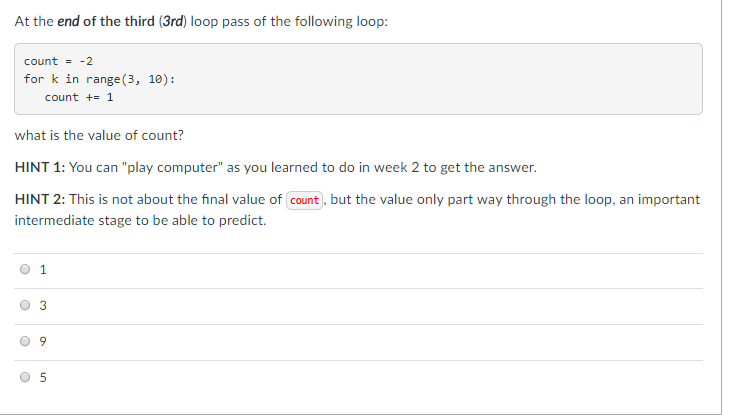
Task: Click the "count = -2" code line
Action: tap(58, 61)
